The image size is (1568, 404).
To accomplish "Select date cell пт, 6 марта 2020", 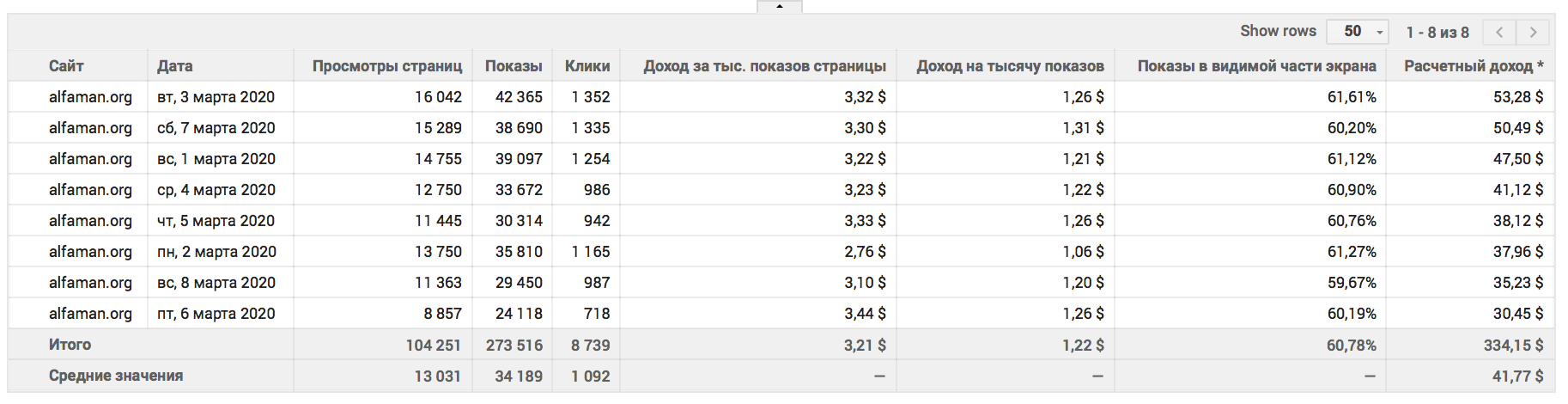I will pos(216,314).
